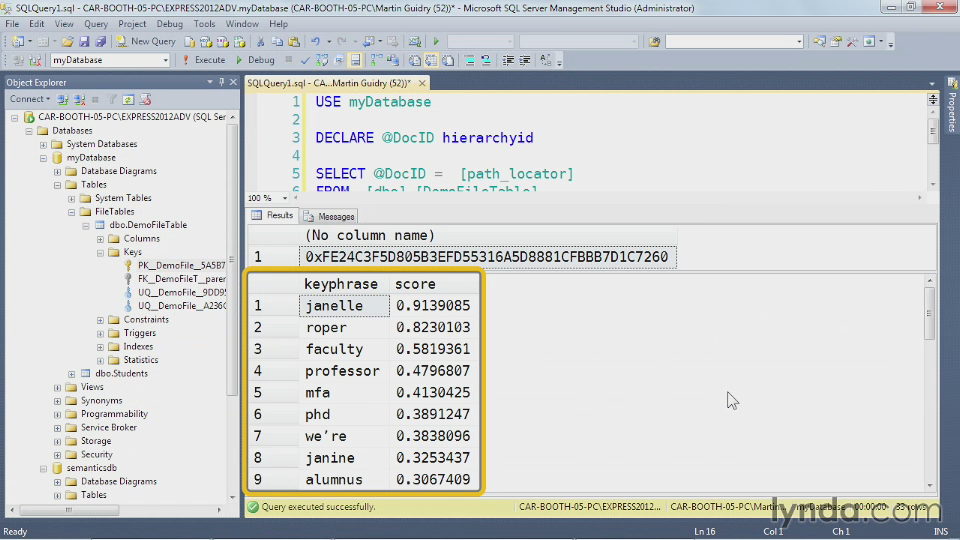
Task: Click the Database Engine Query icon
Action: [190, 42]
